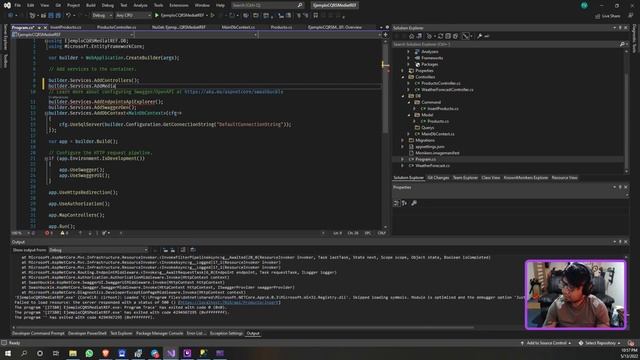Select WeatherForecastController.cs in Solution Explorer

[x=447, y=89]
